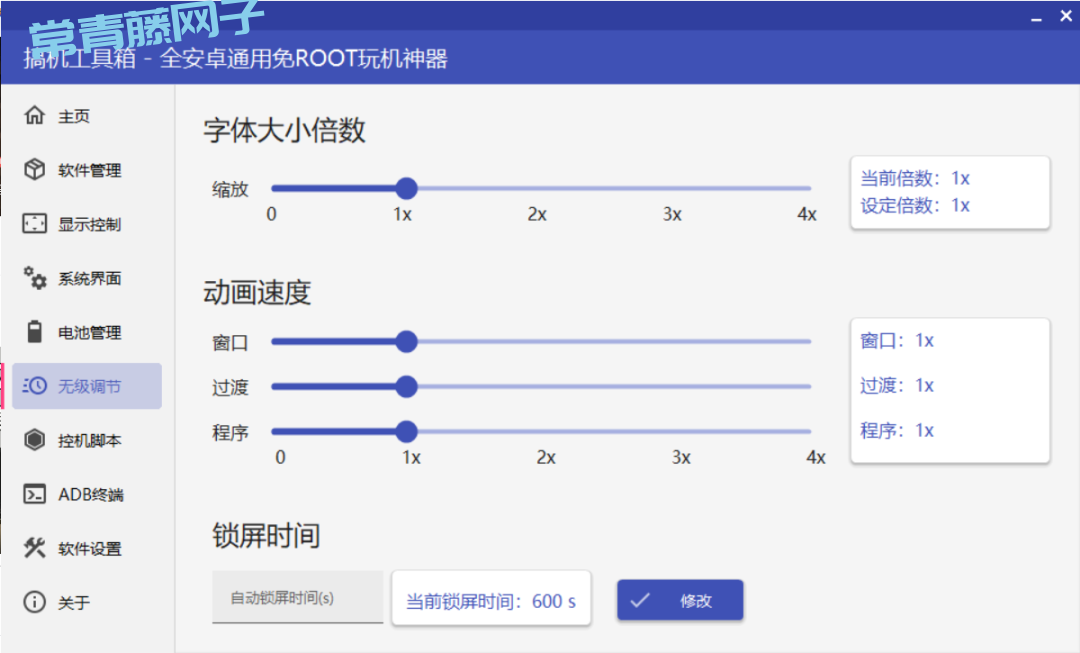
Task: Click the 缩放 font scale slider handle
Action: [x=406, y=188]
